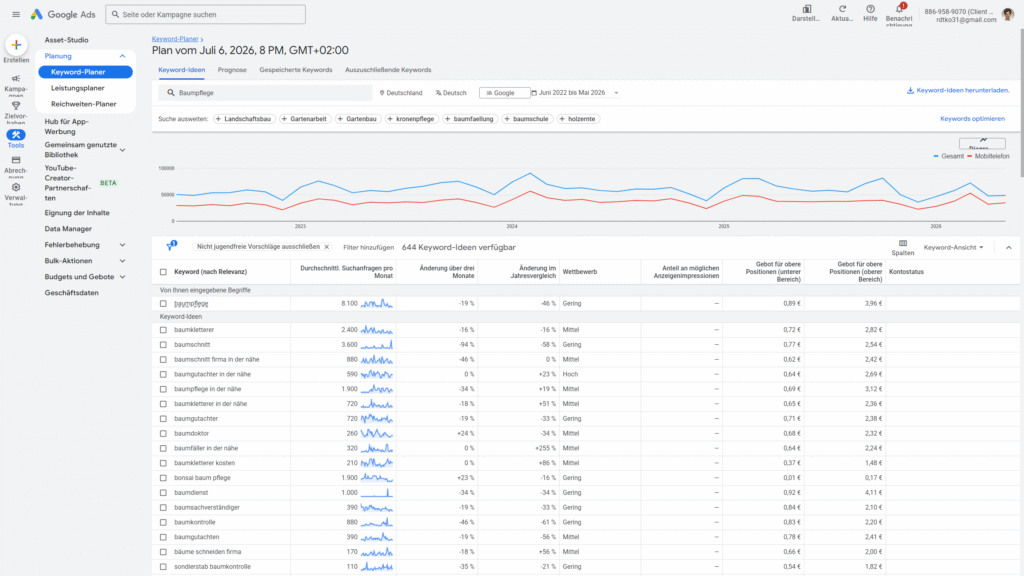Toggle the Mobiltelefon red legend entry
Image resolution: width=1024 pixels, height=576 pixels.
tap(987, 156)
